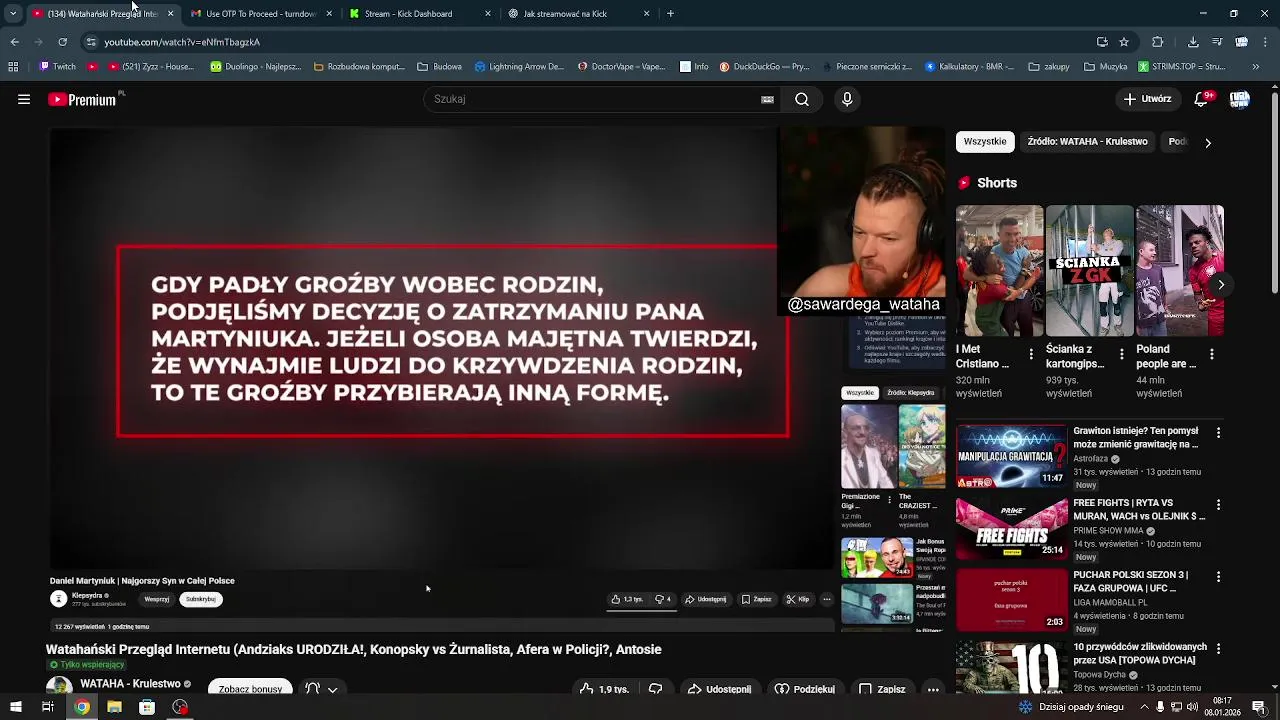The height and width of the screenshot is (720, 1280).
Task: Open Grawiton istnieje video thumbnail
Action: pos(1011,456)
